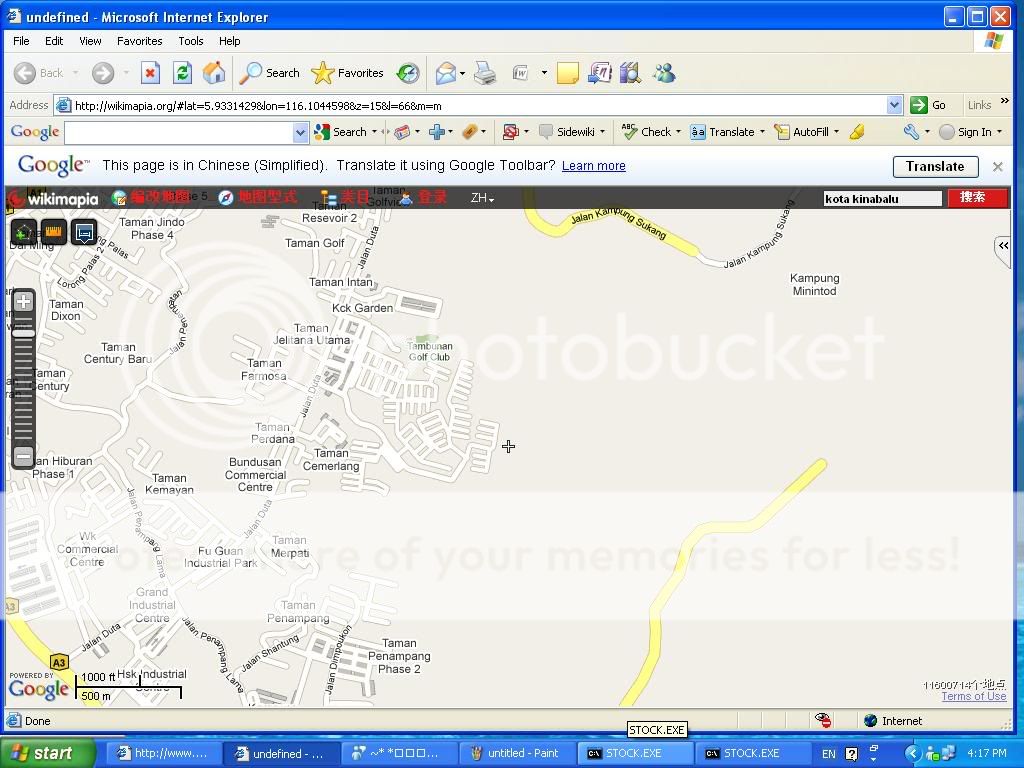Click the IE Home icon
The image size is (1024, 768).
click(x=214, y=73)
